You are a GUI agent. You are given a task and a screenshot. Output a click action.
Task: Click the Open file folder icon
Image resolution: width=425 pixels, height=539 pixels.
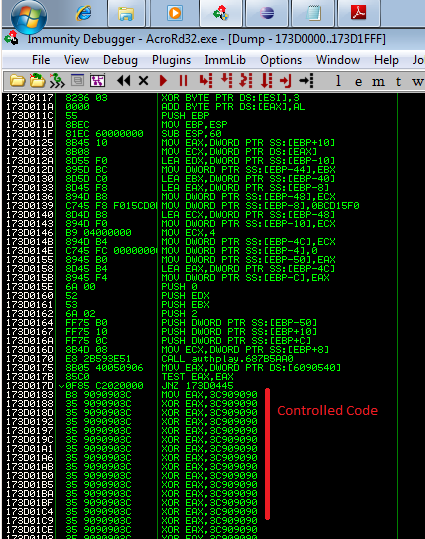[x=17, y=81]
